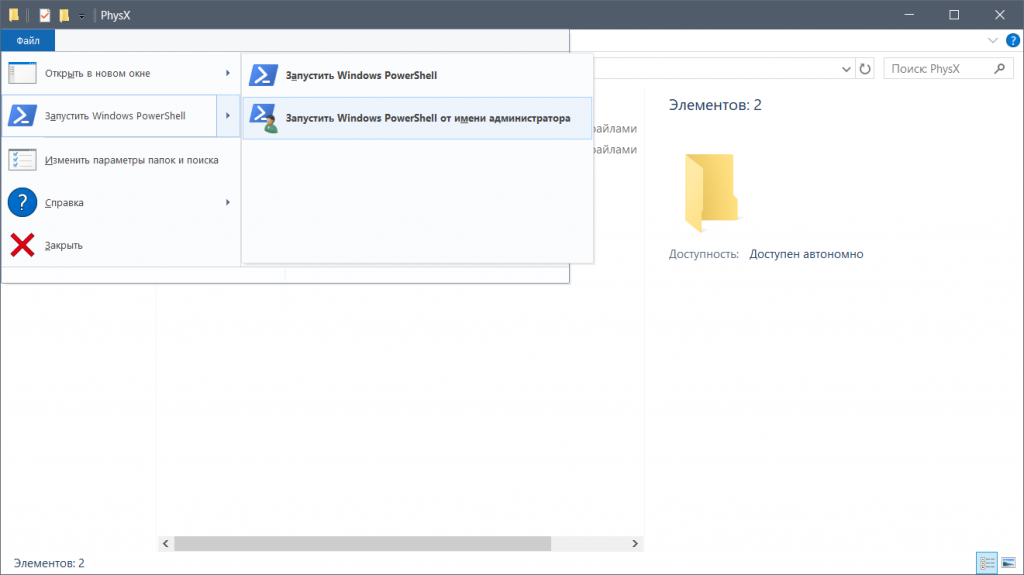
Task: Launch Windows PowerShell from the submenu
Action: (361, 75)
